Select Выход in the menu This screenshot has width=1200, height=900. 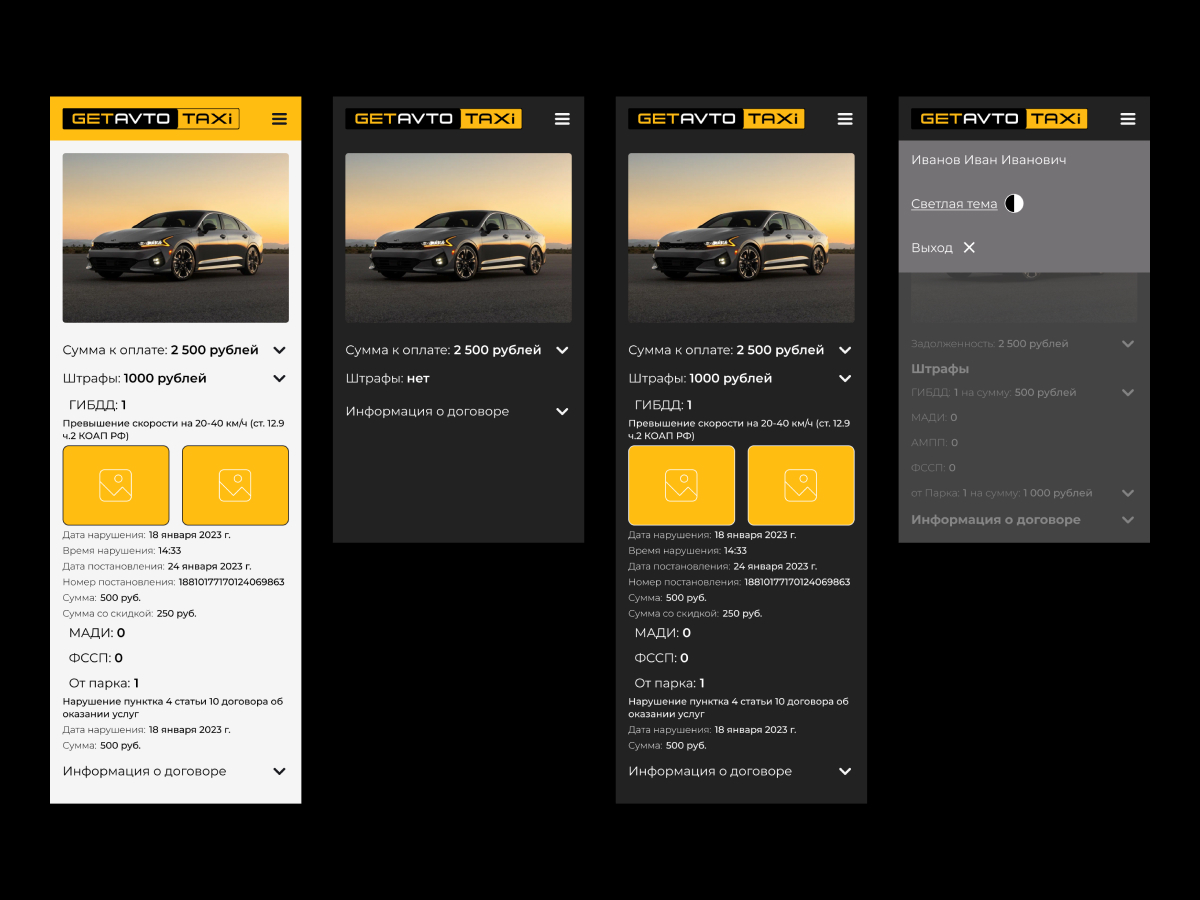point(932,248)
